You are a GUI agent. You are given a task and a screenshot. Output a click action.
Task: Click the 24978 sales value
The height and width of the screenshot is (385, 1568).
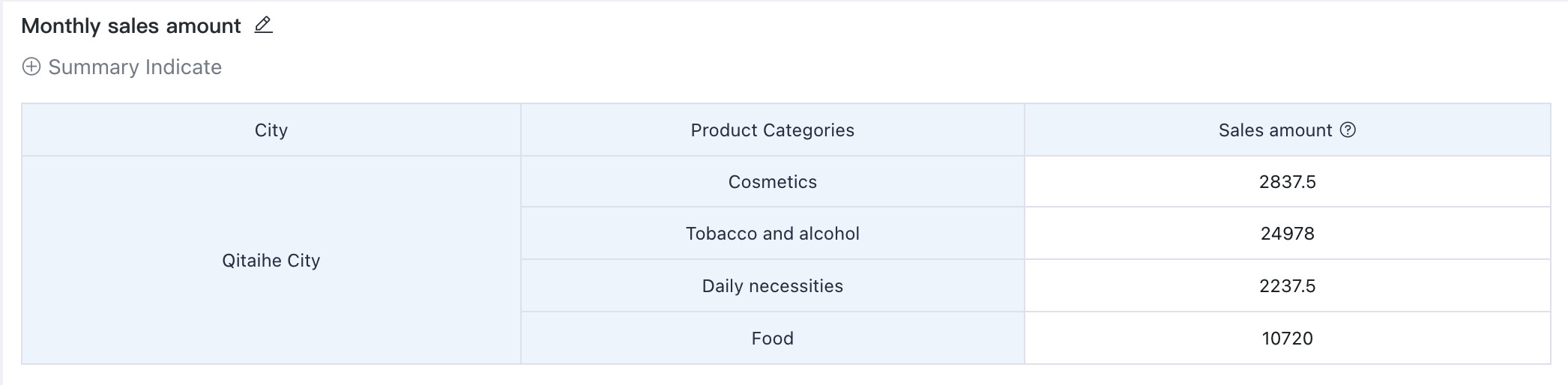coord(1287,233)
